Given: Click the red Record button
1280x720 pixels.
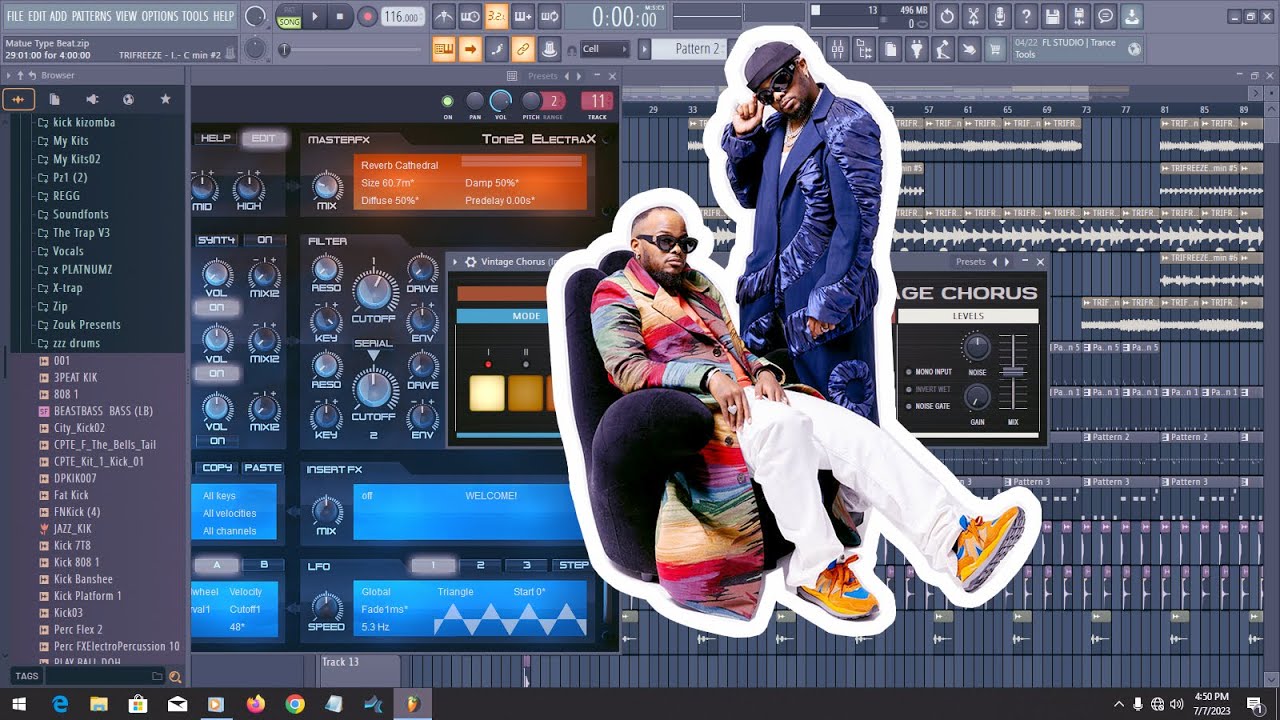Looking at the screenshot, I should point(367,16).
